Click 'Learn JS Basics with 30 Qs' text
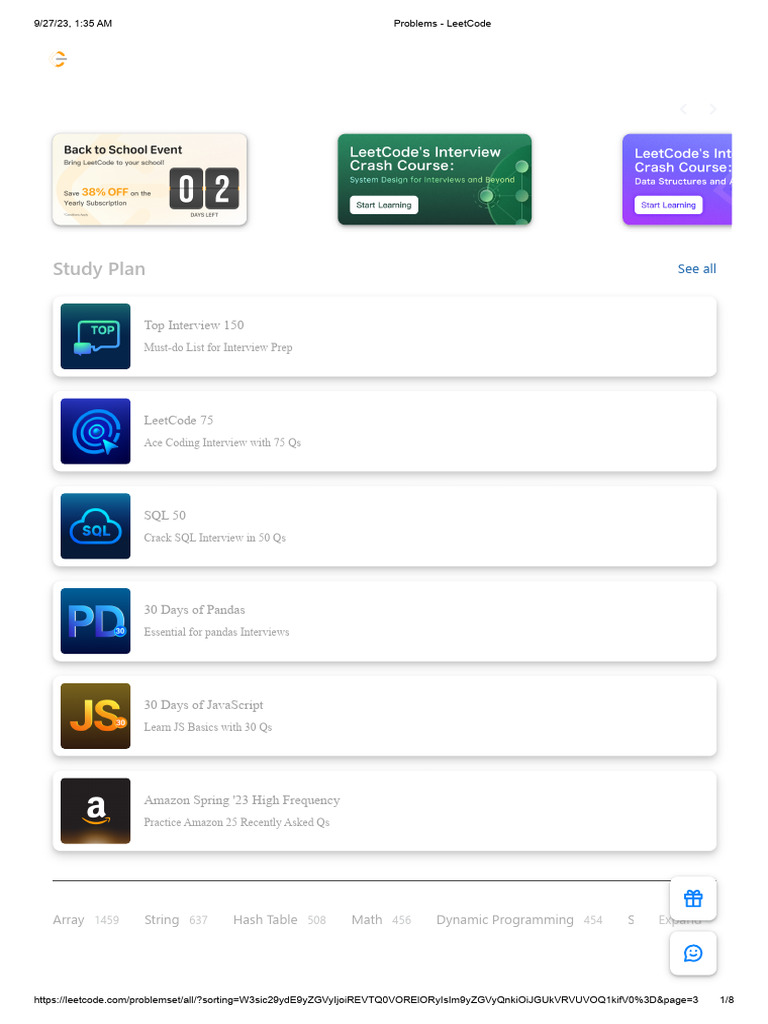 coord(208,727)
